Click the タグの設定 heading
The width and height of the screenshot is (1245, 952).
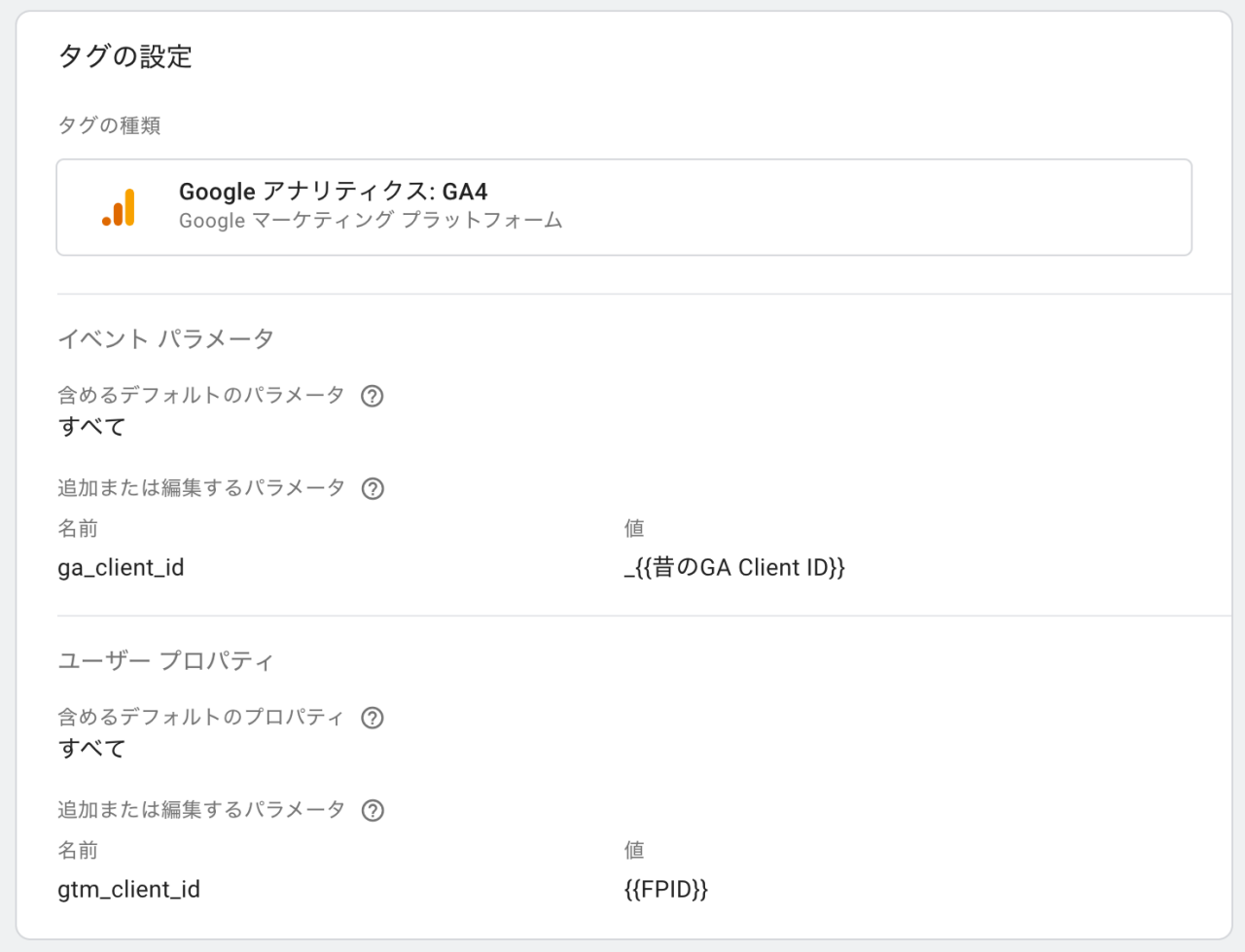(125, 56)
